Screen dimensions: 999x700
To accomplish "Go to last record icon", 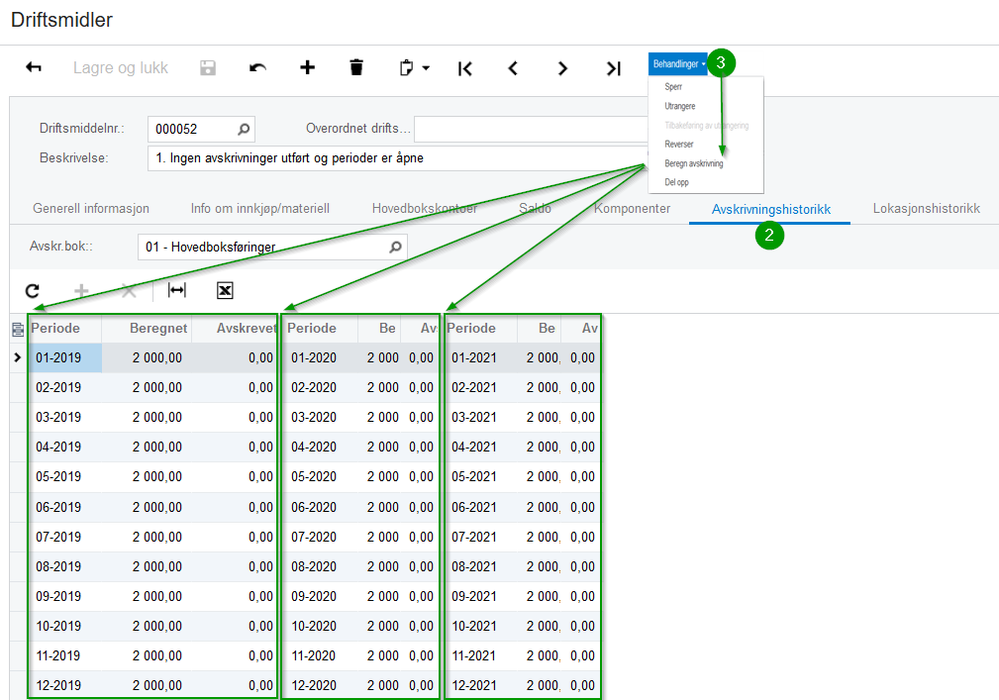I will 613,68.
